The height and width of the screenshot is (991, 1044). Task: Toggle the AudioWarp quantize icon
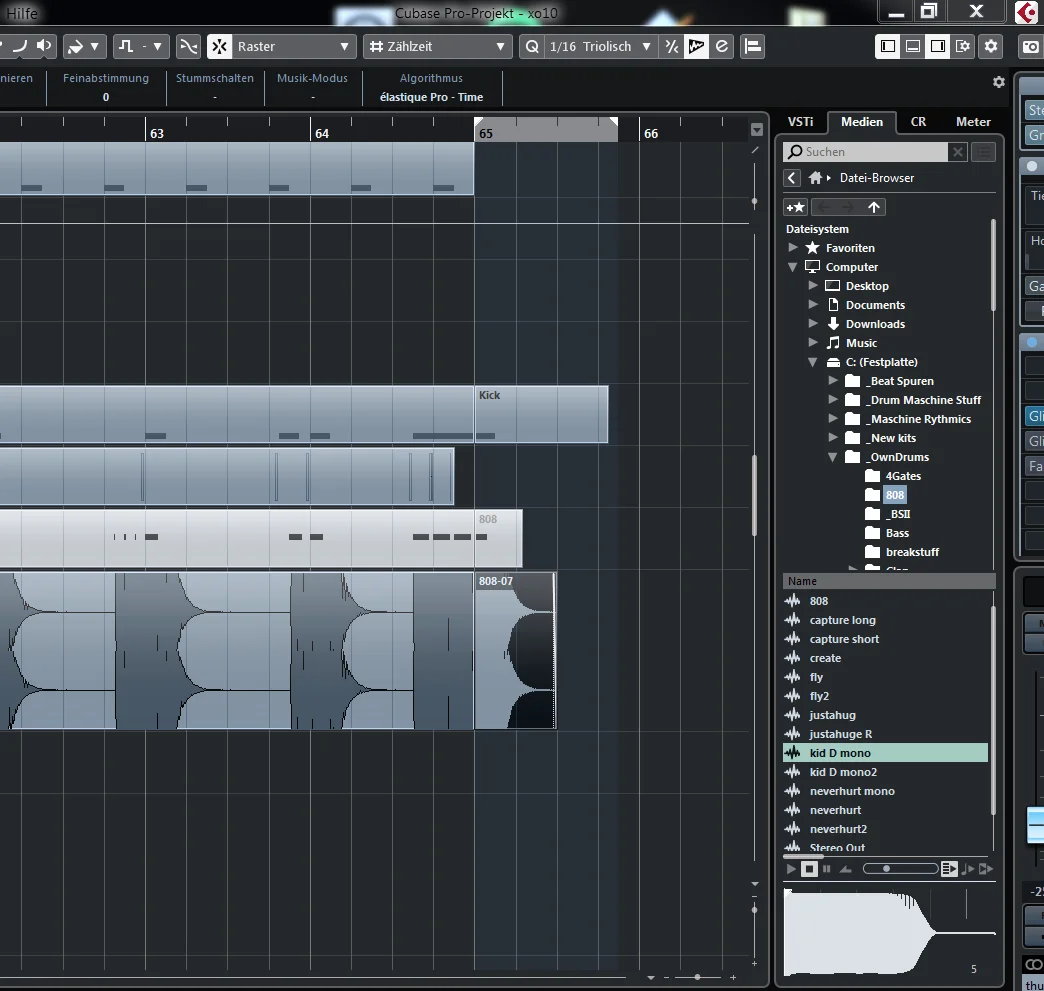tap(696, 47)
